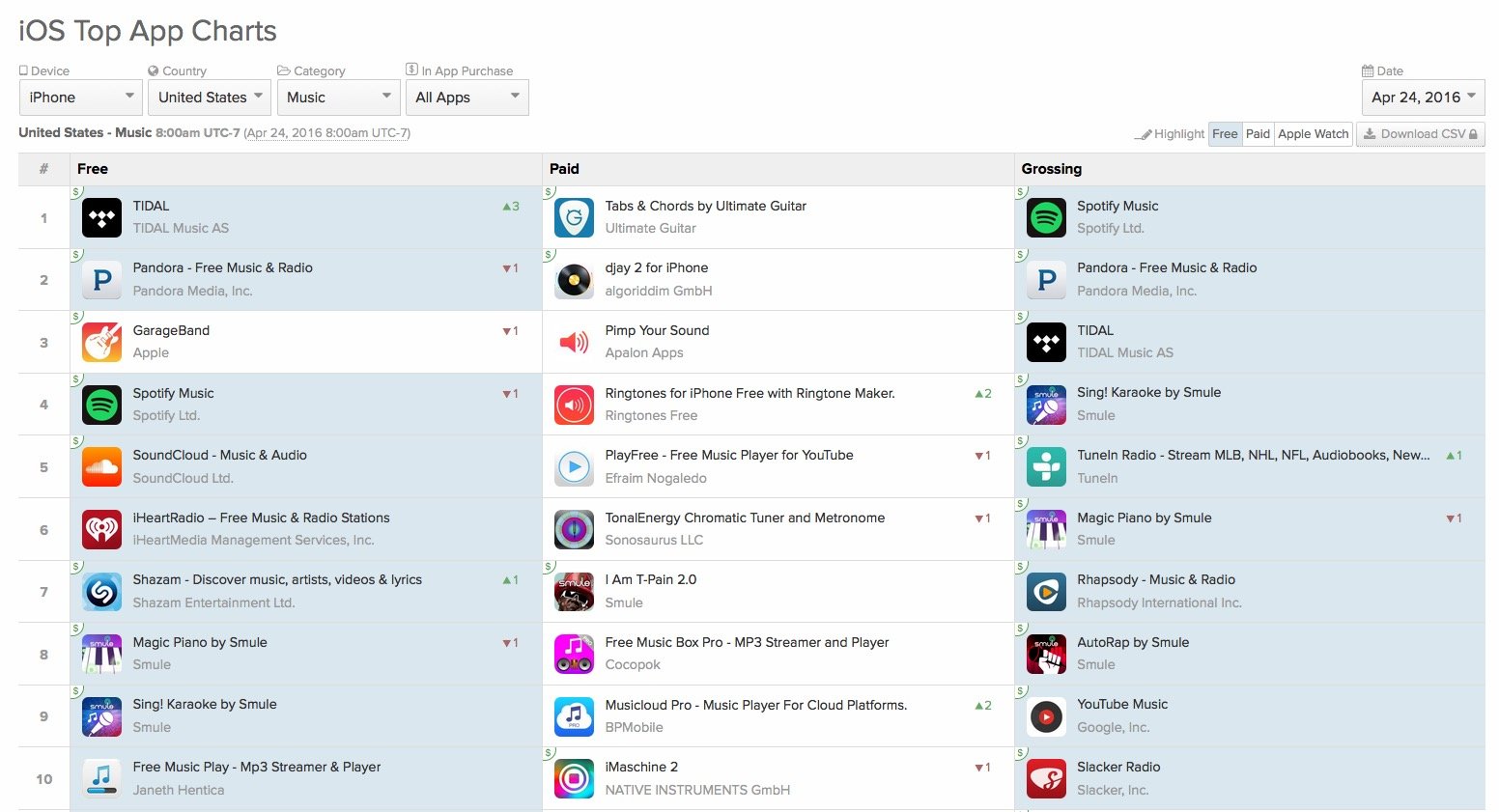Open SoundCloud - Music & Audio title link

(220, 455)
